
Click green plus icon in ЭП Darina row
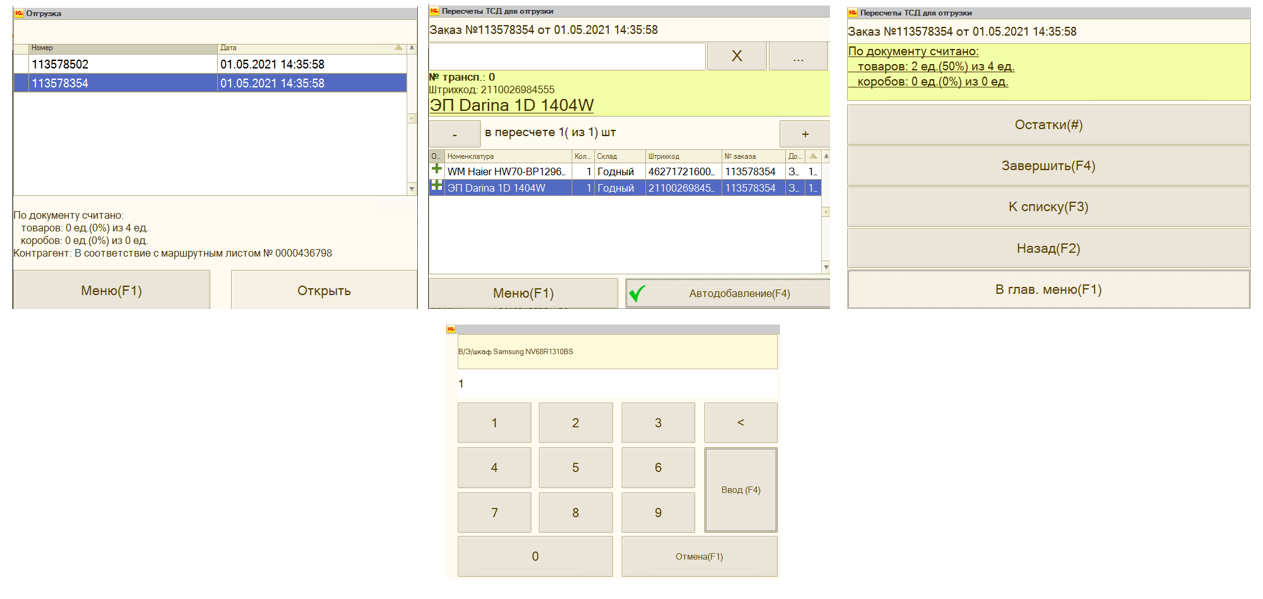pyautogui.click(x=436, y=187)
